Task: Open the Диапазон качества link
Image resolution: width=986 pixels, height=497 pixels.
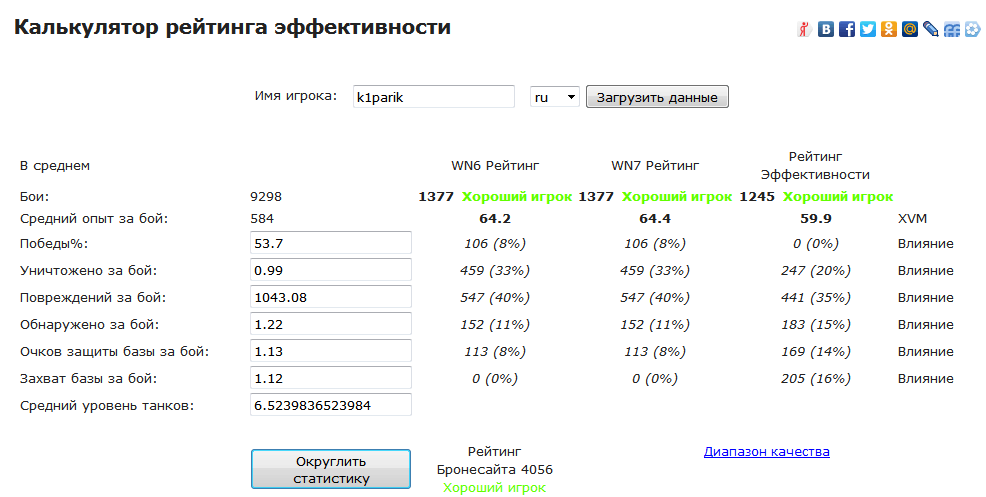Action: pos(767,451)
